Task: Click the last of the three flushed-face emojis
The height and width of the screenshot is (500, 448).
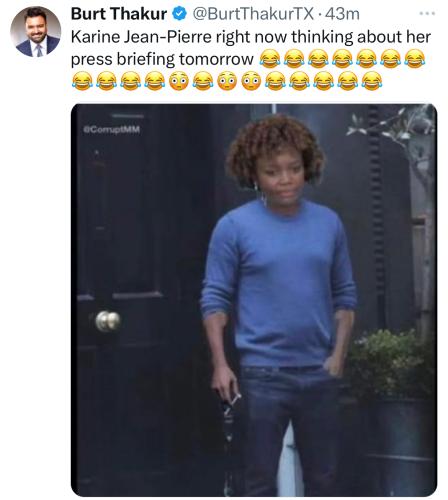Action: 251,81
